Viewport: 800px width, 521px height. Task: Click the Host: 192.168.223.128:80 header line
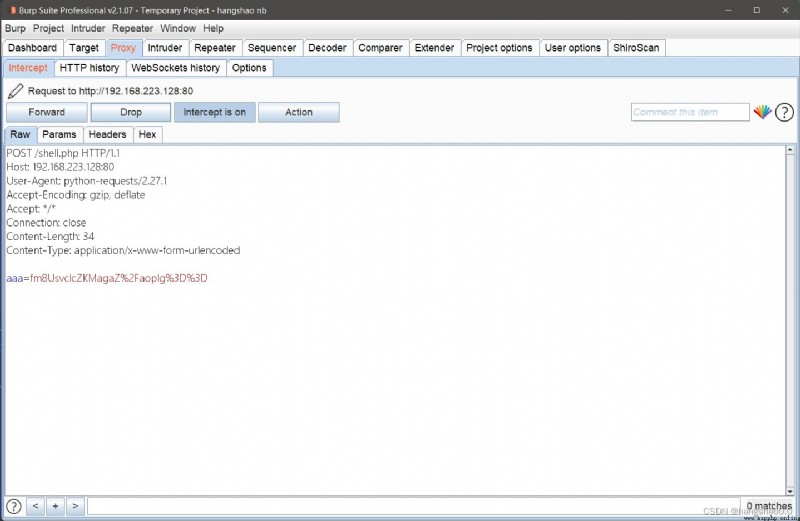point(60,167)
